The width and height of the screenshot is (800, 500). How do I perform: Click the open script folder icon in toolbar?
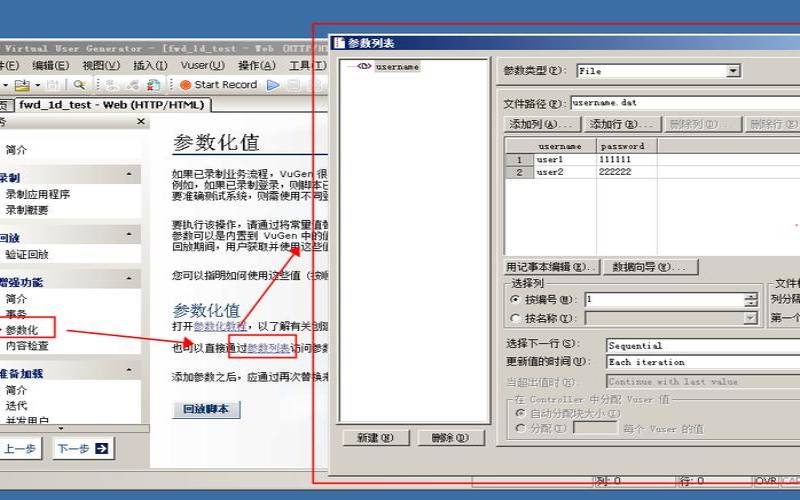(22, 85)
